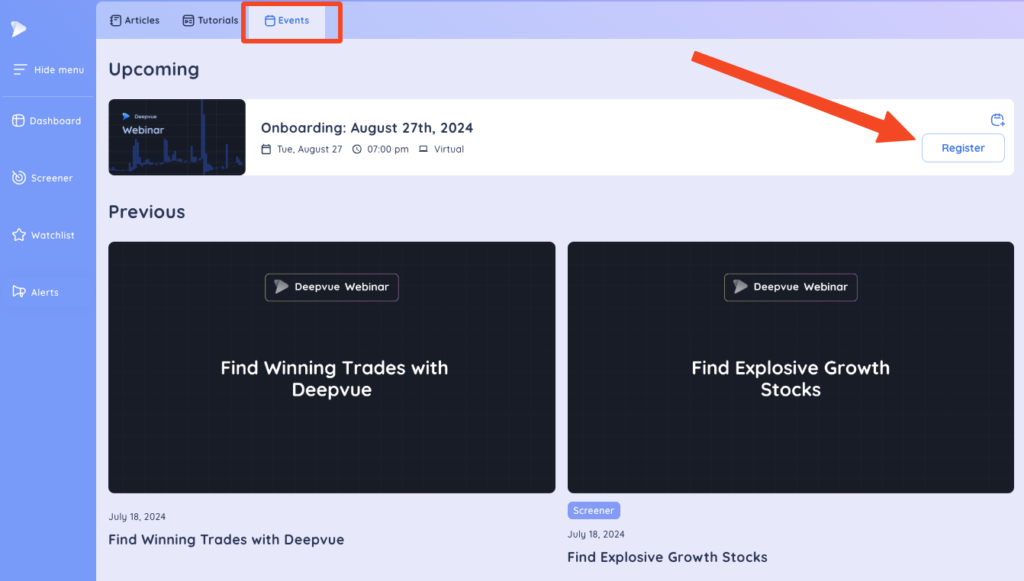Open the Dashboard menu label
The height and width of the screenshot is (581, 1024).
(x=55, y=121)
